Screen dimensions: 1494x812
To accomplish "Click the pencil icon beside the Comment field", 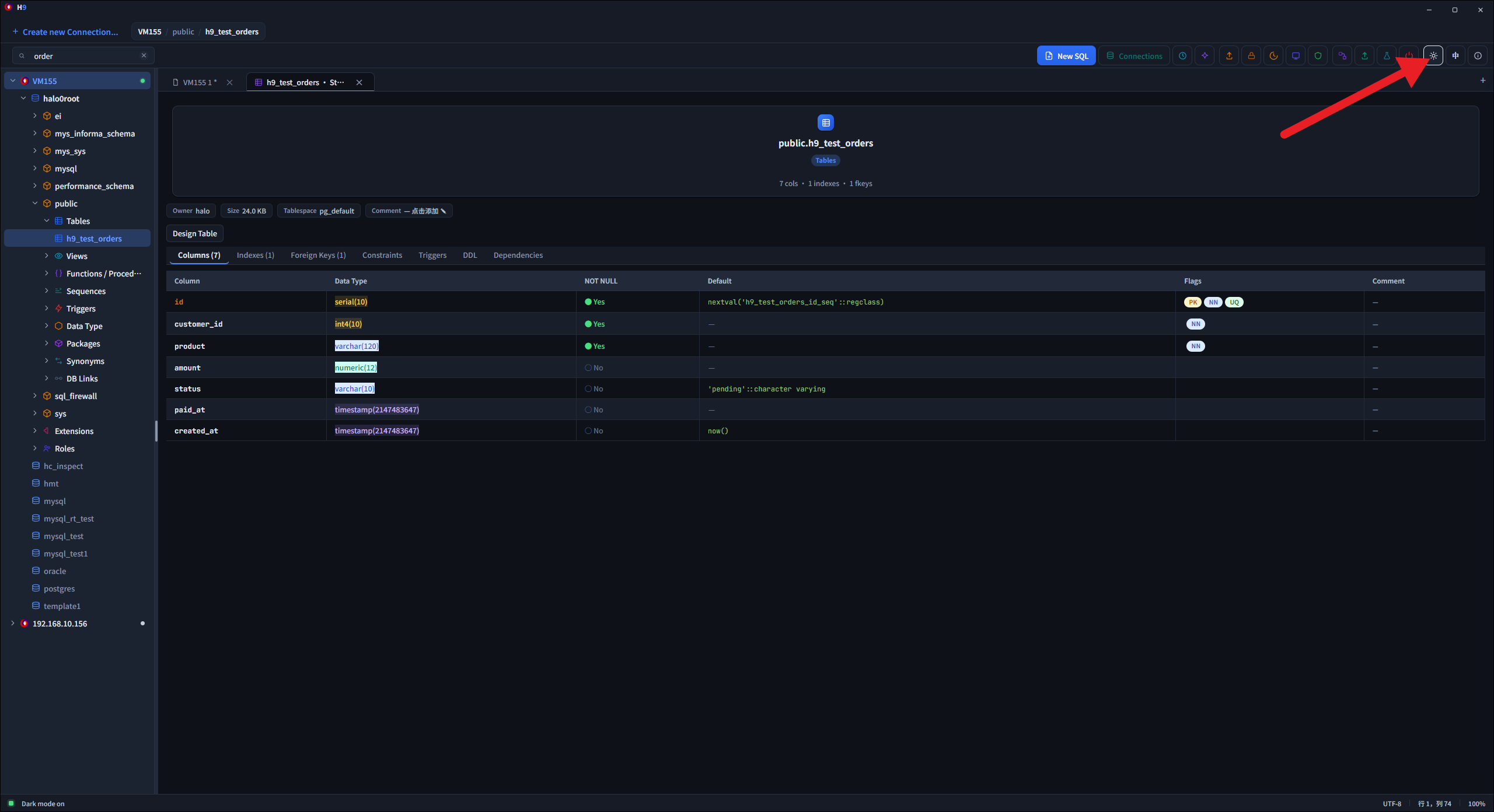I will point(444,211).
